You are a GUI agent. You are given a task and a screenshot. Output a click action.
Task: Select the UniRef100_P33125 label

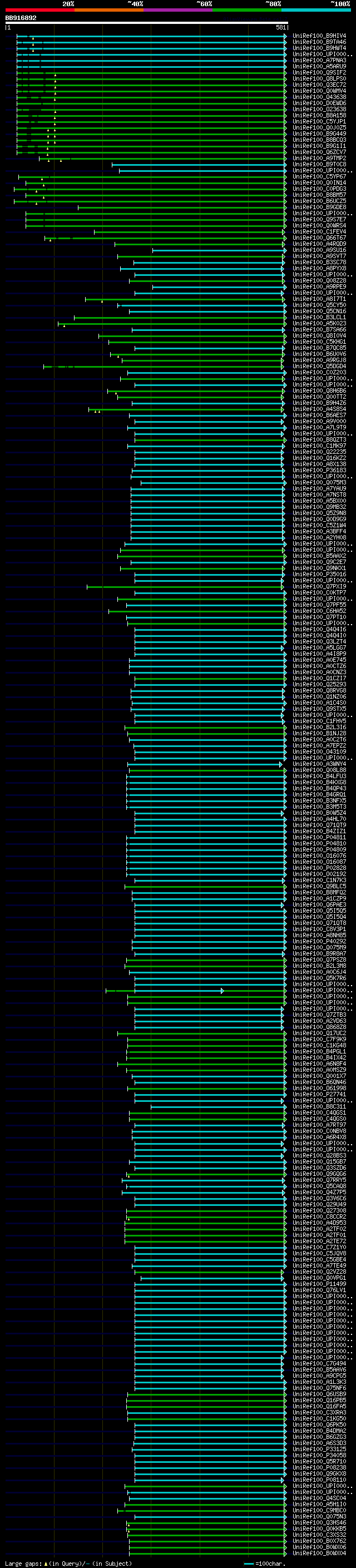pos(319,1450)
